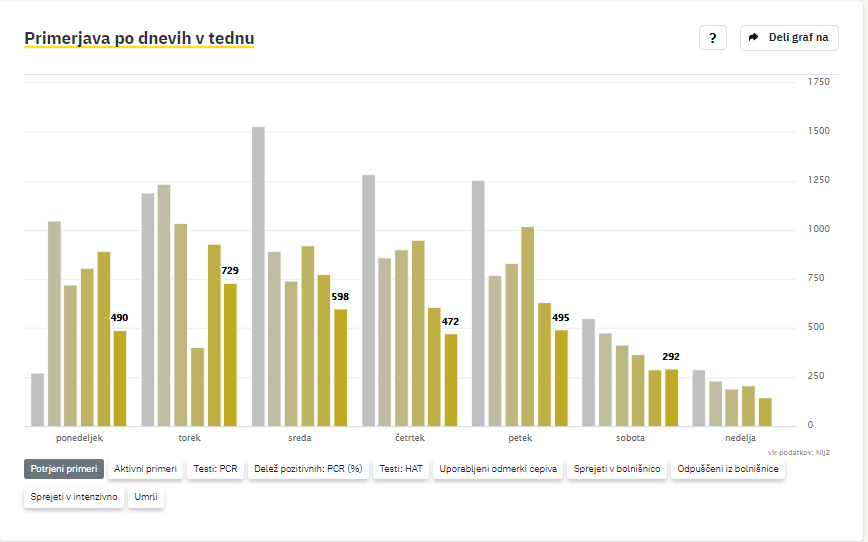Click the četrtek bar labeled 472
The height and width of the screenshot is (542, 868).
(451, 380)
